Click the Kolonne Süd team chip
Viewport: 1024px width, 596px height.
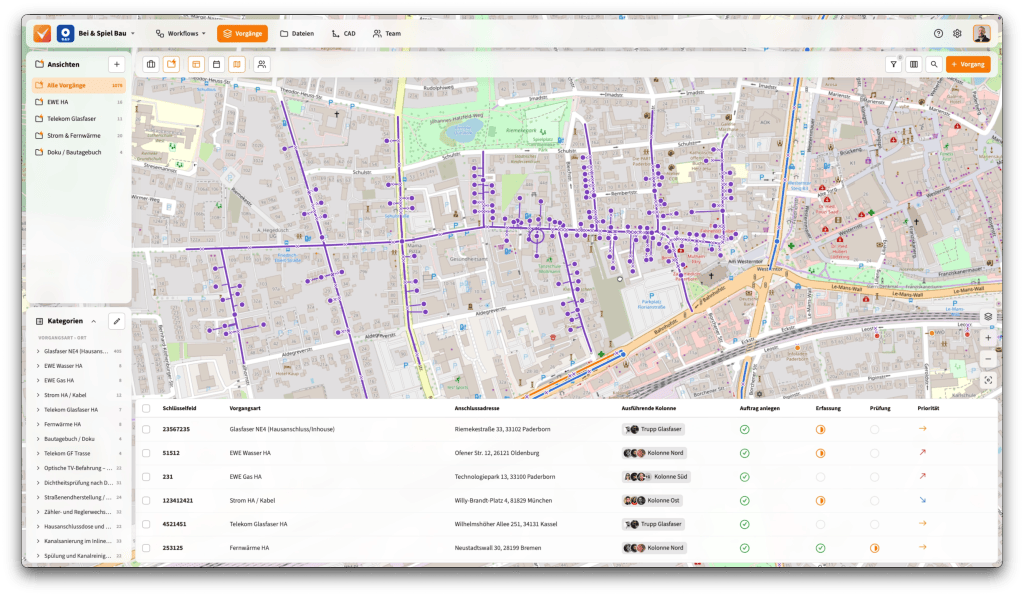[656, 477]
